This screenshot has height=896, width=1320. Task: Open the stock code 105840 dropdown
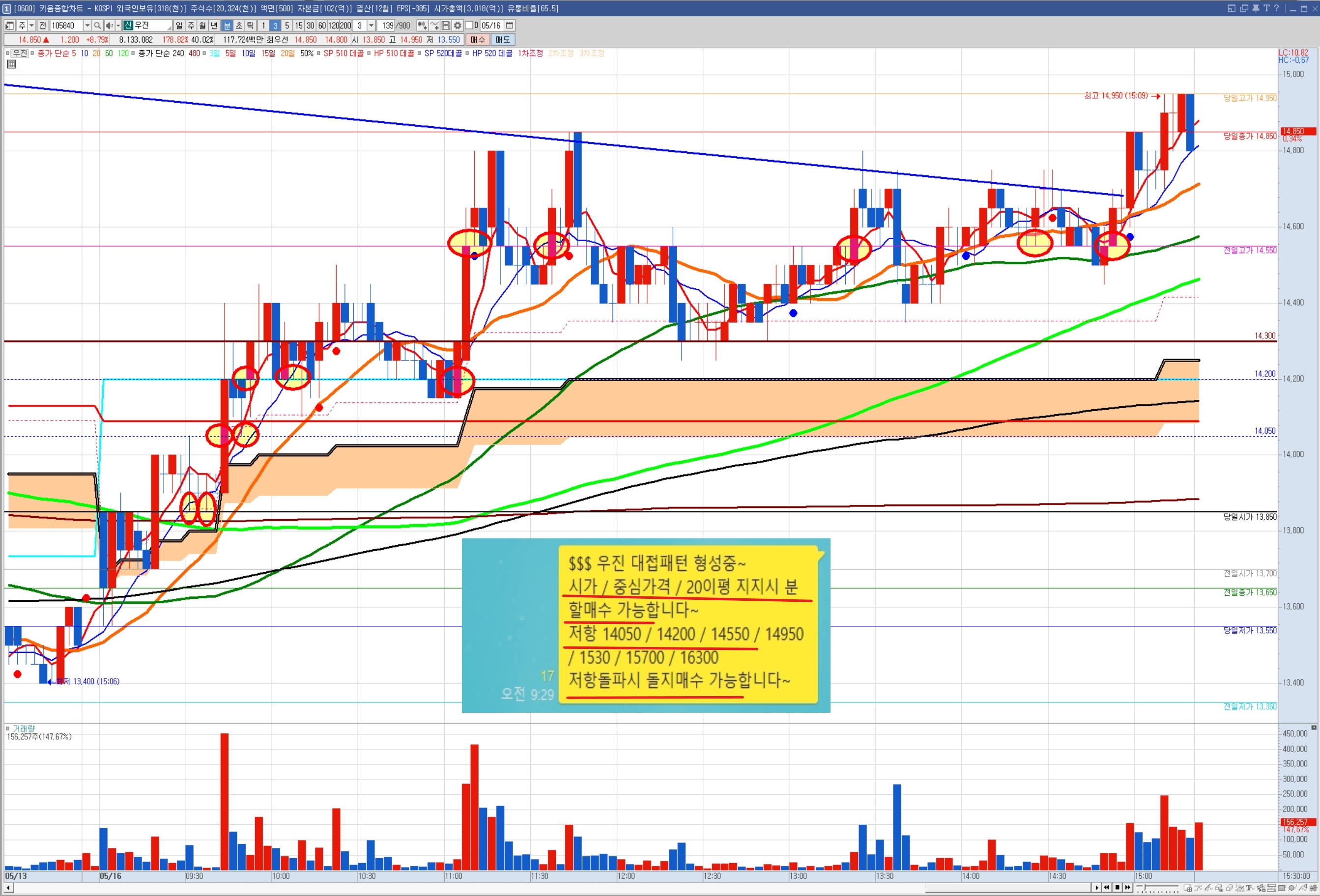87,26
